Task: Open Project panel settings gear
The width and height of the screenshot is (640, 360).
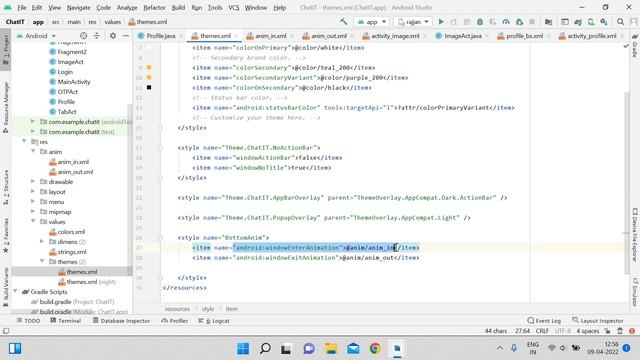Action: (x=113, y=36)
